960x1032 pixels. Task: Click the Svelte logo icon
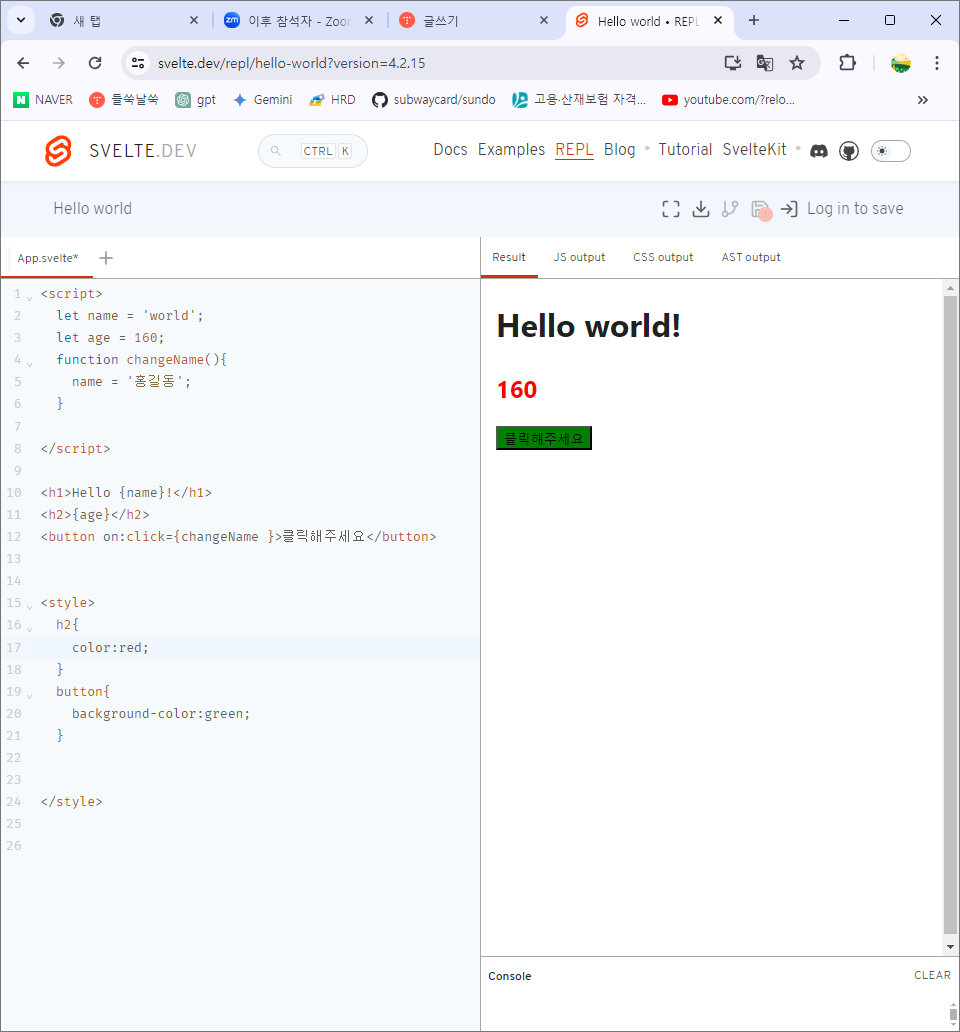point(58,151)
